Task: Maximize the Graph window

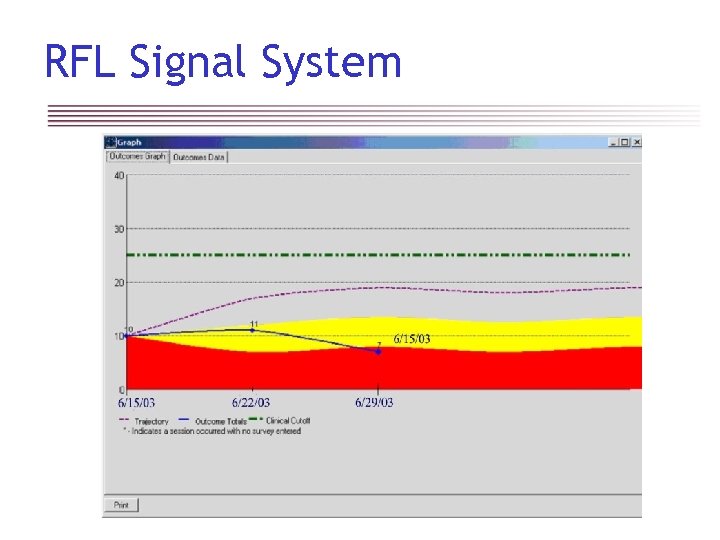Action: tap(624, 142)
